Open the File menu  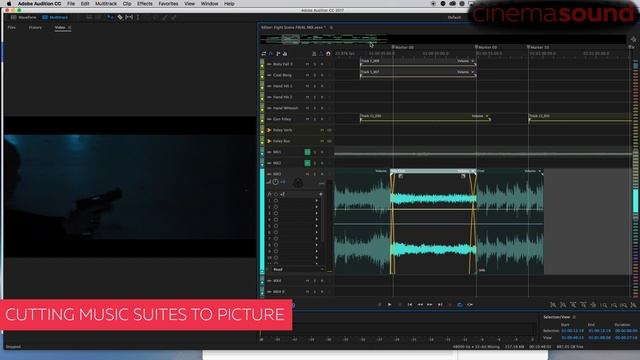[71, 4]
